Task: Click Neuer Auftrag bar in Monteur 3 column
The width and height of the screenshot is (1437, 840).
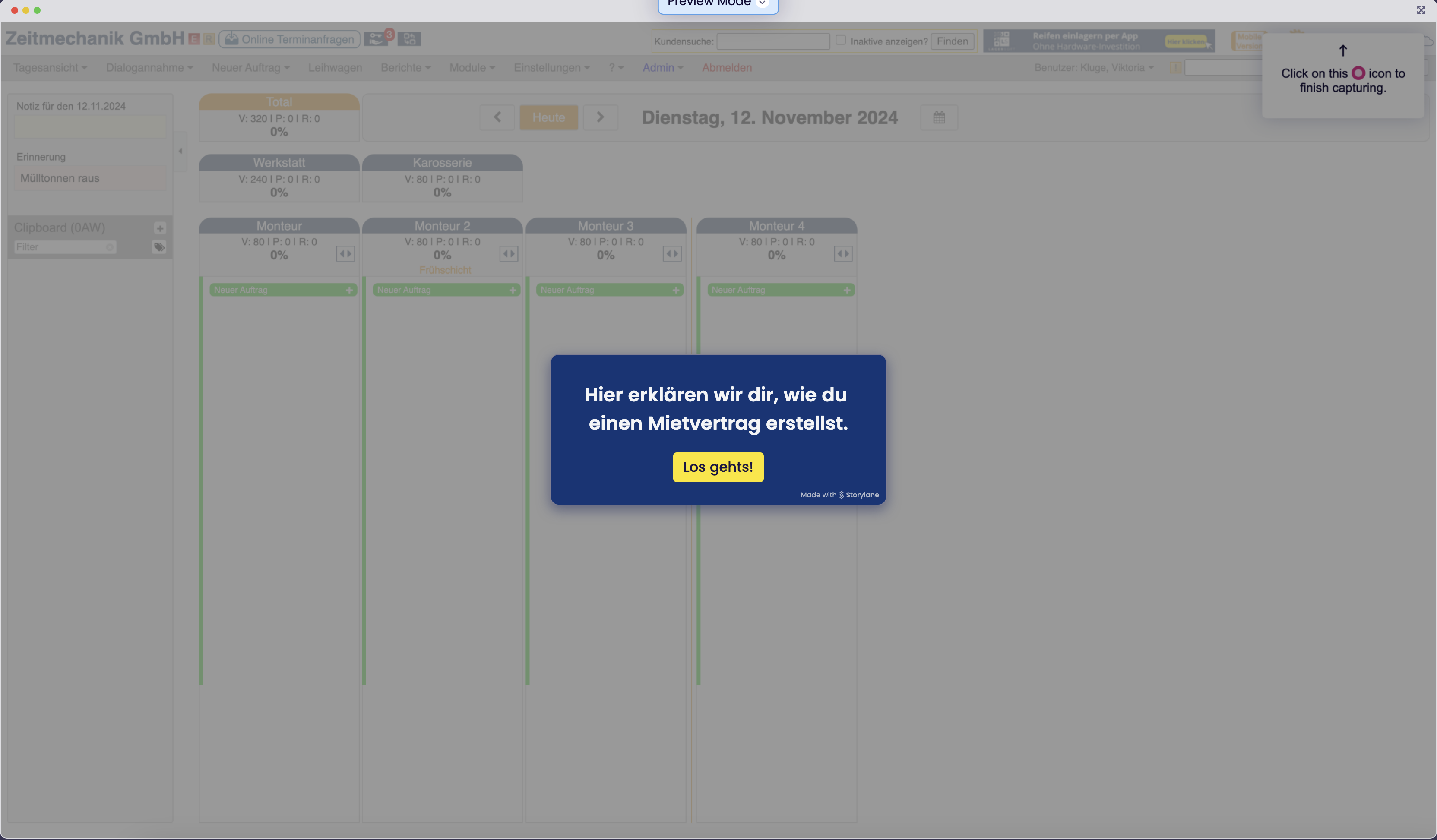Action: [x=610, y=290]
